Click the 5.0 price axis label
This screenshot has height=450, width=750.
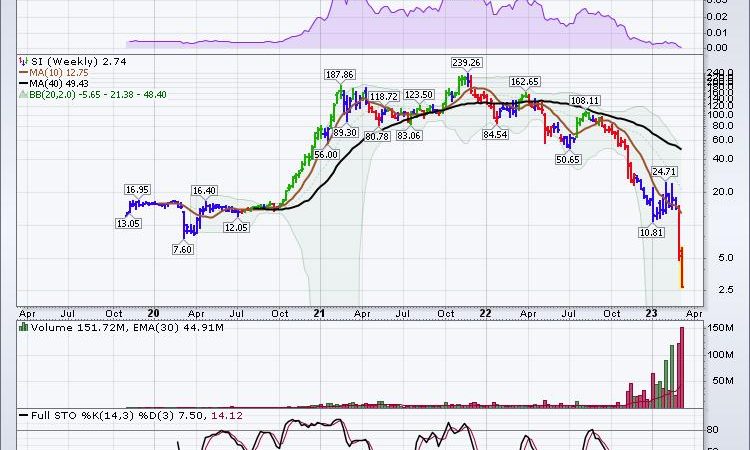pos(725,258)
